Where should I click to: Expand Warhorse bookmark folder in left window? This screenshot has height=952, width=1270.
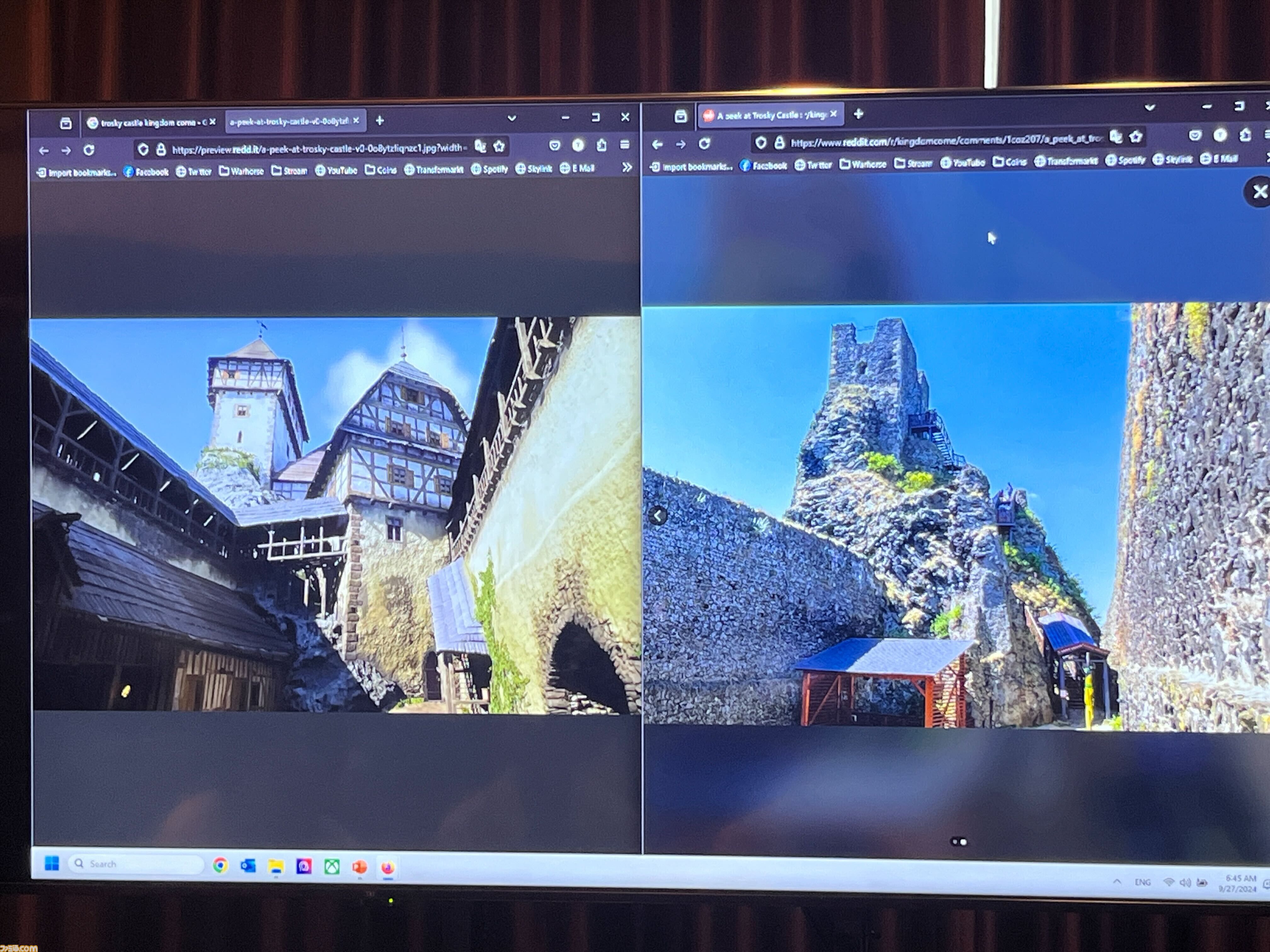[241, 171]
